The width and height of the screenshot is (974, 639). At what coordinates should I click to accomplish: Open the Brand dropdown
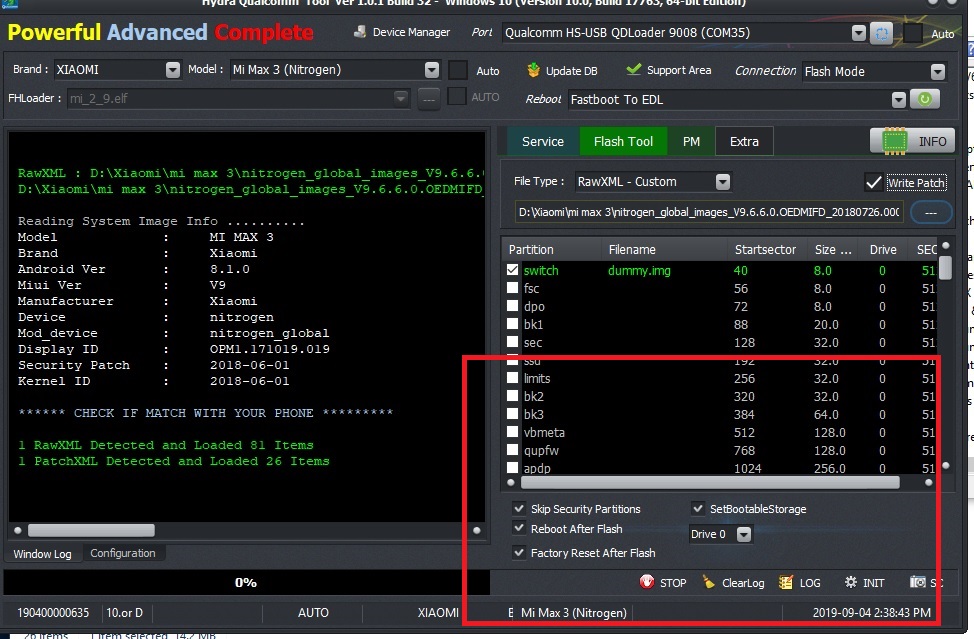(x=173, y=70)
